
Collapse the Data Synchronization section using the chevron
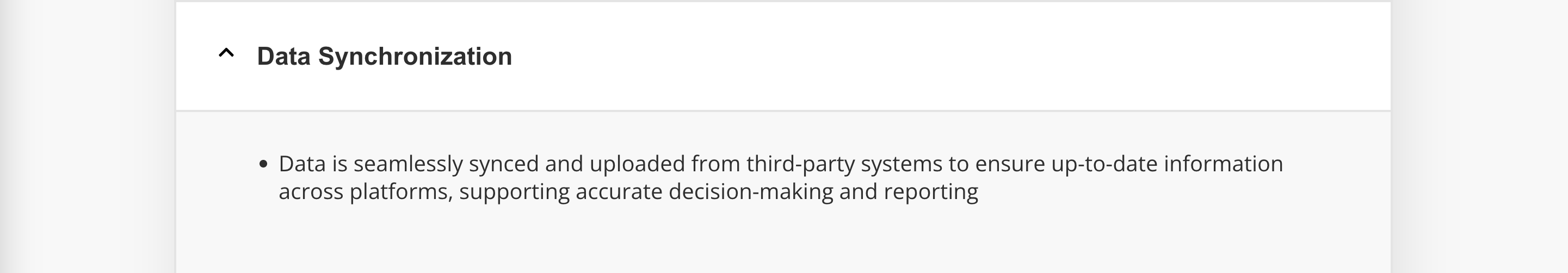[226, 53]
